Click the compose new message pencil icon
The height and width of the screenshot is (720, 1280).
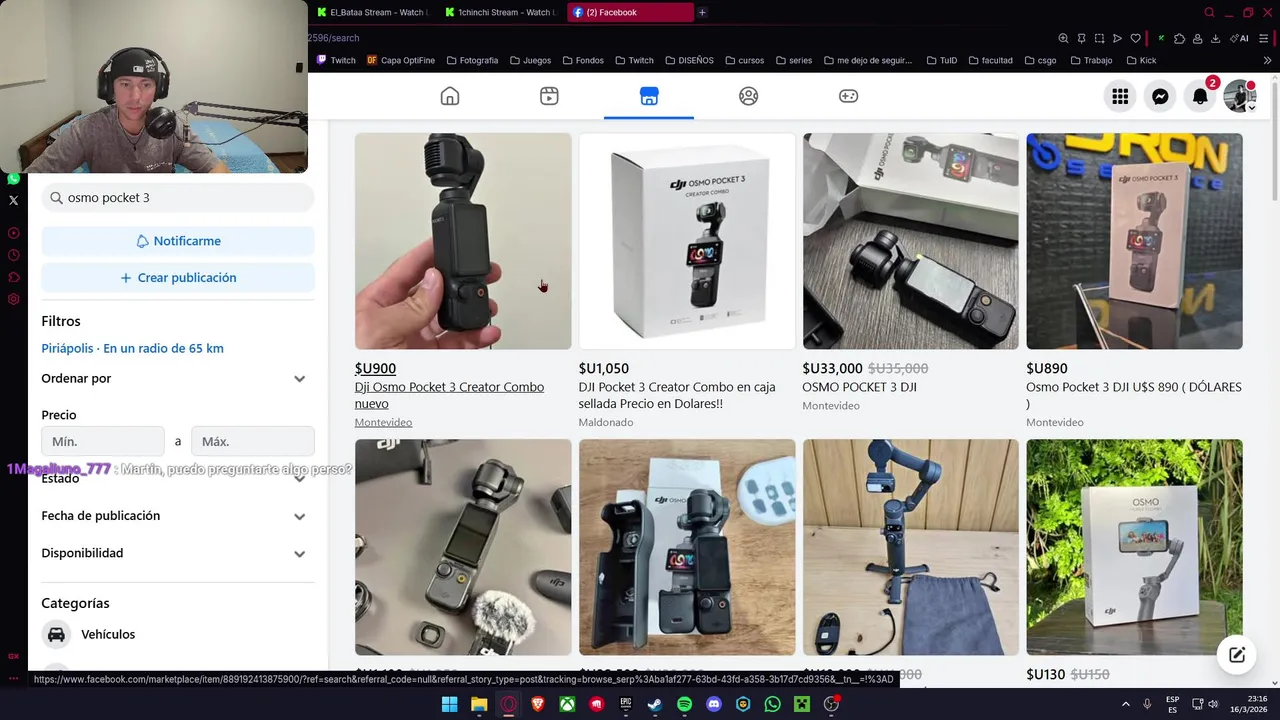[1237, 655]
